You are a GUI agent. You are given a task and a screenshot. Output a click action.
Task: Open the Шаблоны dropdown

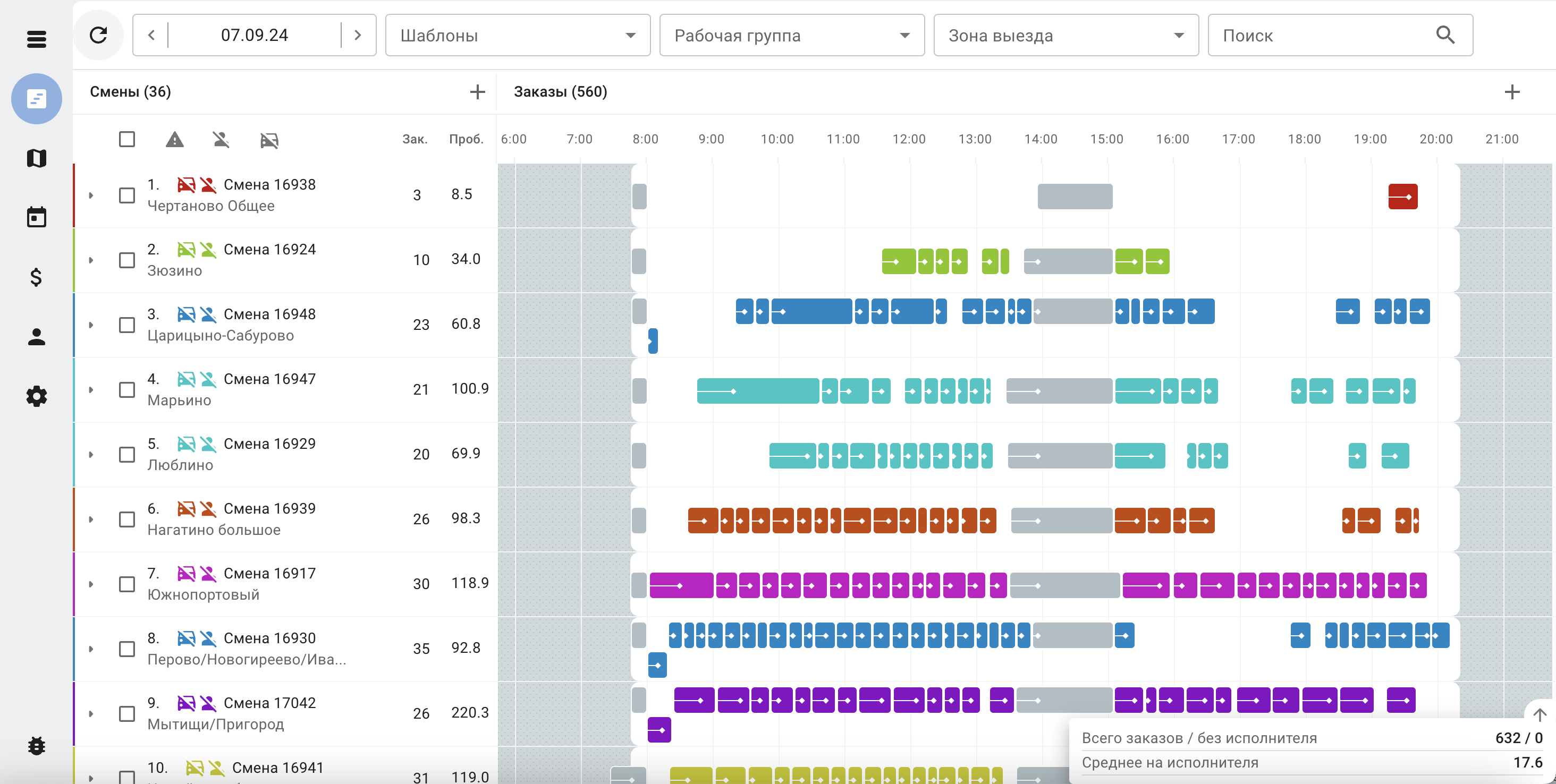518,36
